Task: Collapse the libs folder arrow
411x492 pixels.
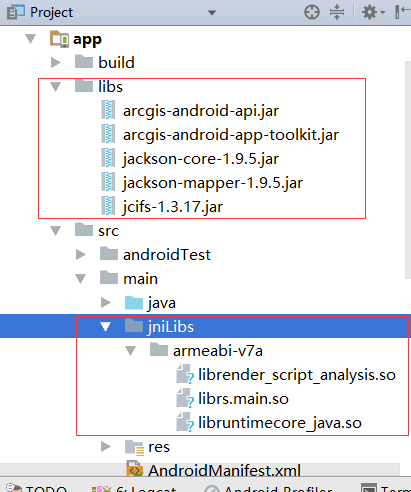Action: coord(55,87)
